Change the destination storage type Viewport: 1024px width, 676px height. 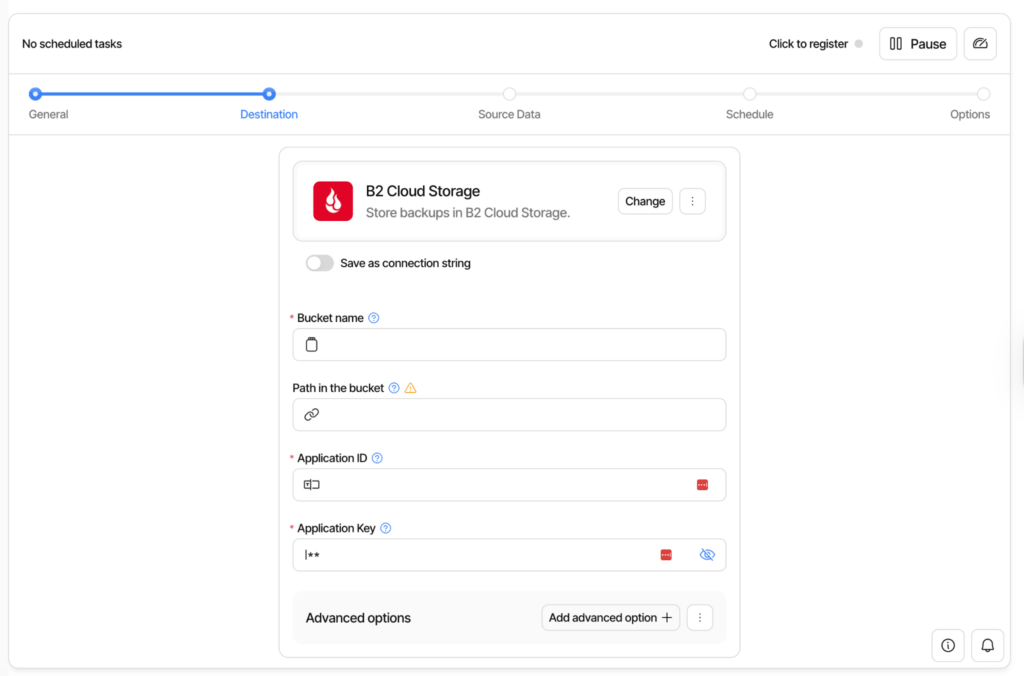(x=645, y=201)
